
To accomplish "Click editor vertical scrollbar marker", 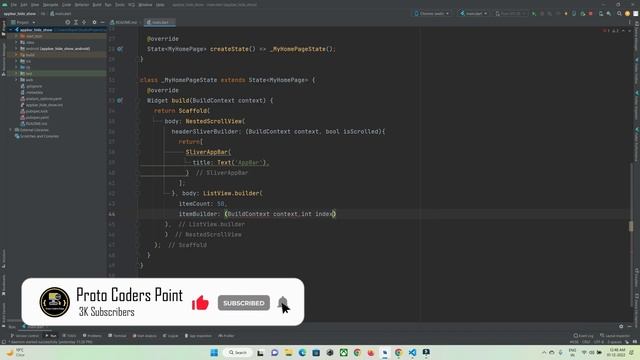I will 631,226.
